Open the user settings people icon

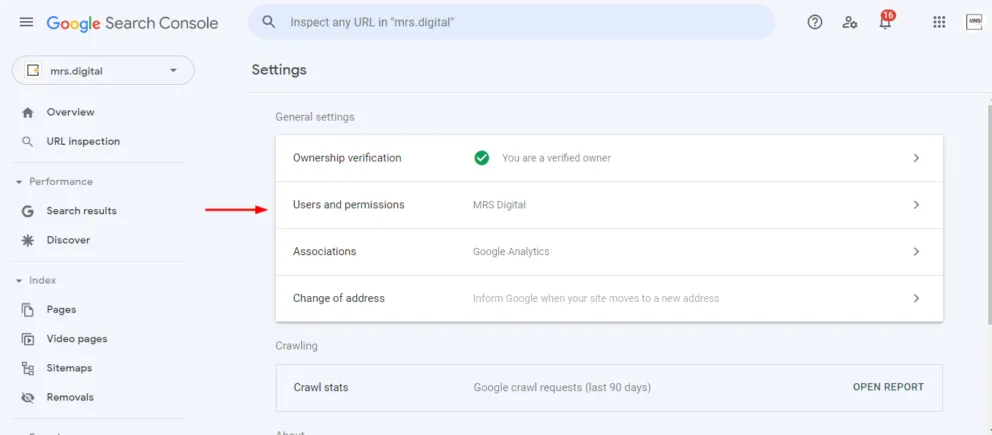coord(850,22)
